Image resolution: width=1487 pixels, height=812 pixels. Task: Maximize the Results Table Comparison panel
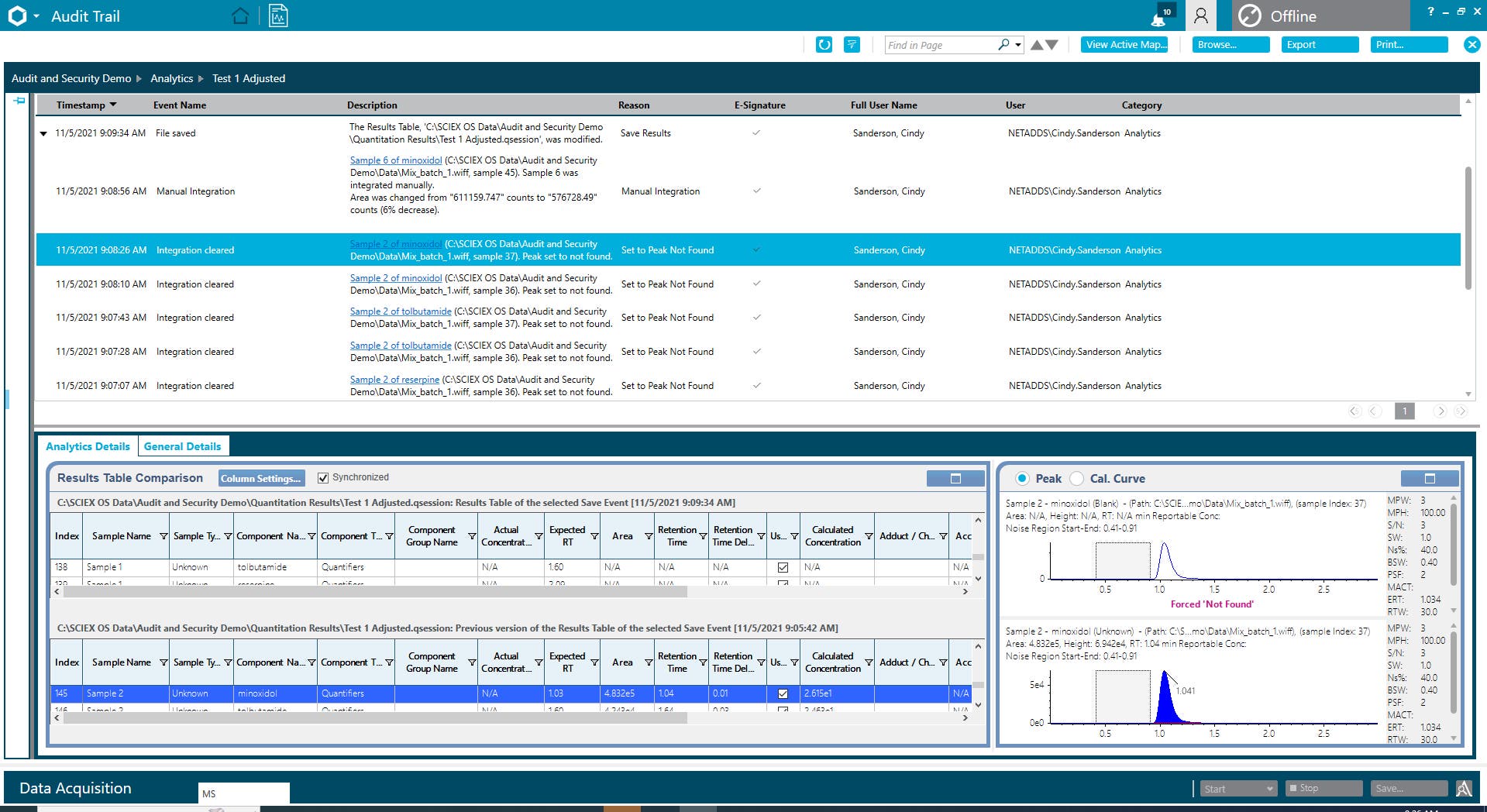[955, 479]
